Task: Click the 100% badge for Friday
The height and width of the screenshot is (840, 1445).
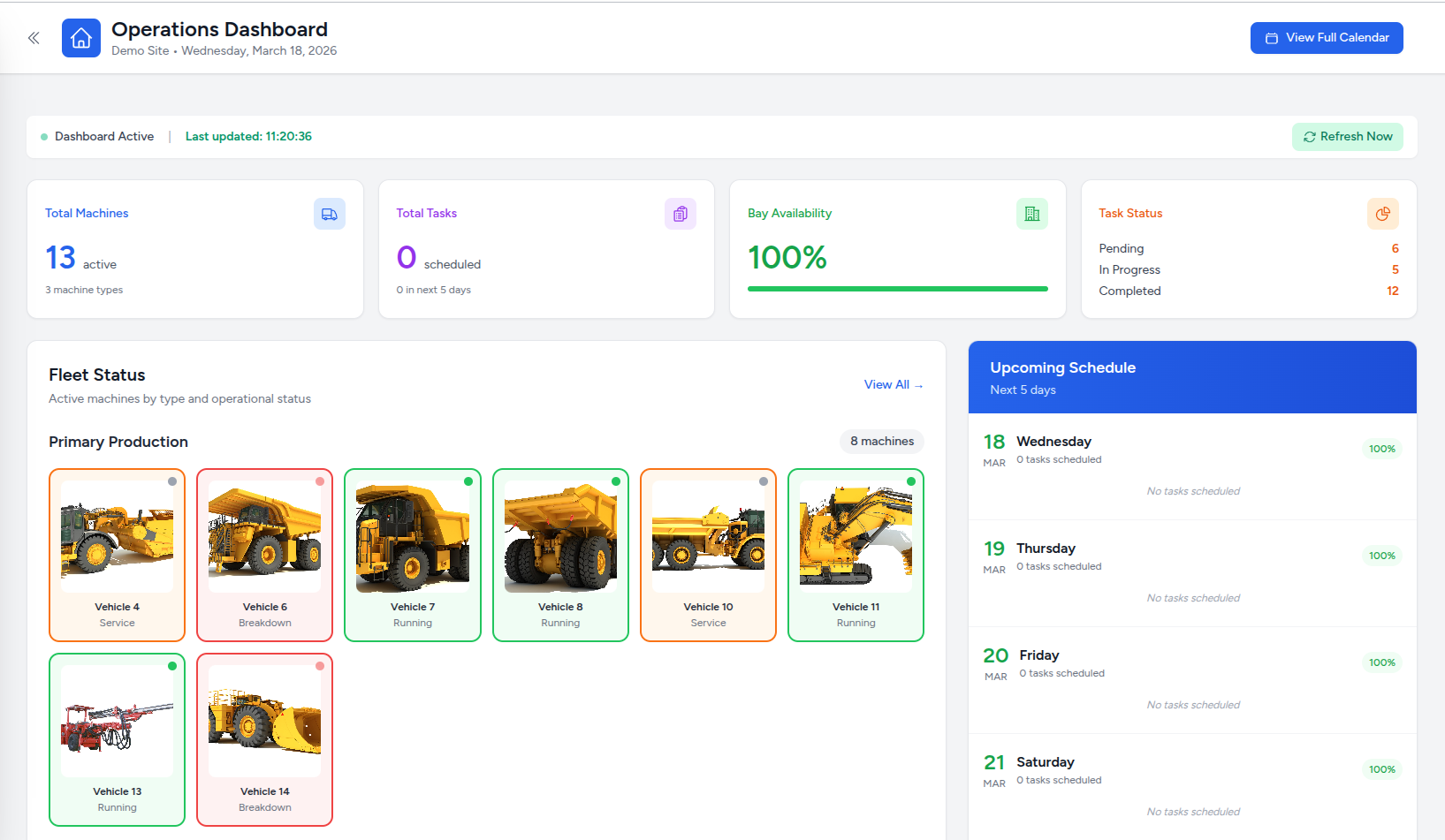Action: click(x=1380, y=662)
